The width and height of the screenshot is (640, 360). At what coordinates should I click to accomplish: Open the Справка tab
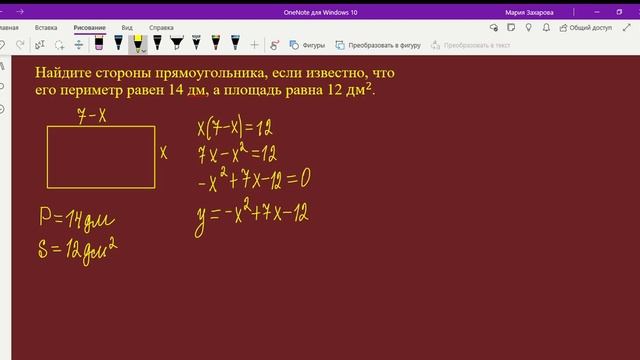tap(161, 28)
